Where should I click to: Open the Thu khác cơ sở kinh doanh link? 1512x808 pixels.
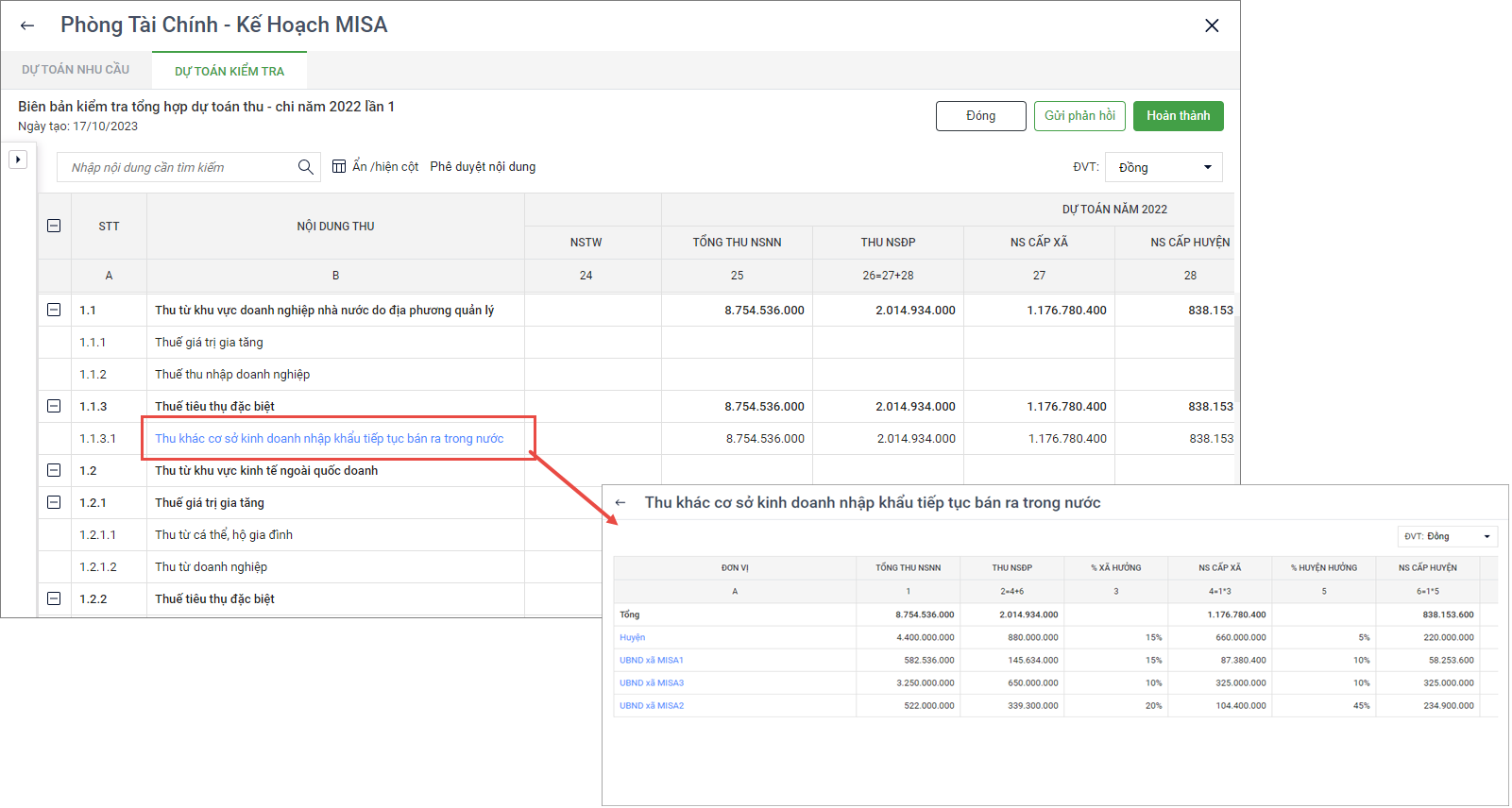pyautogui.click(x=329, y=438)
